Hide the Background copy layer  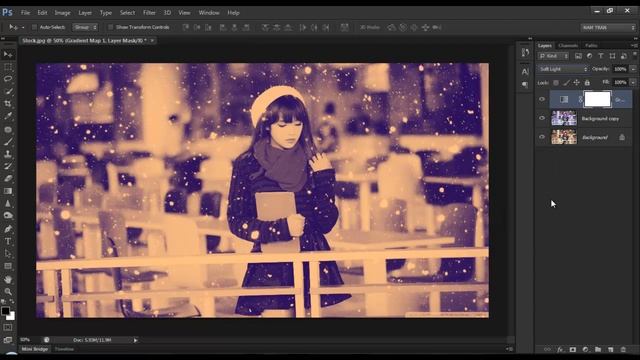(542, 118)
